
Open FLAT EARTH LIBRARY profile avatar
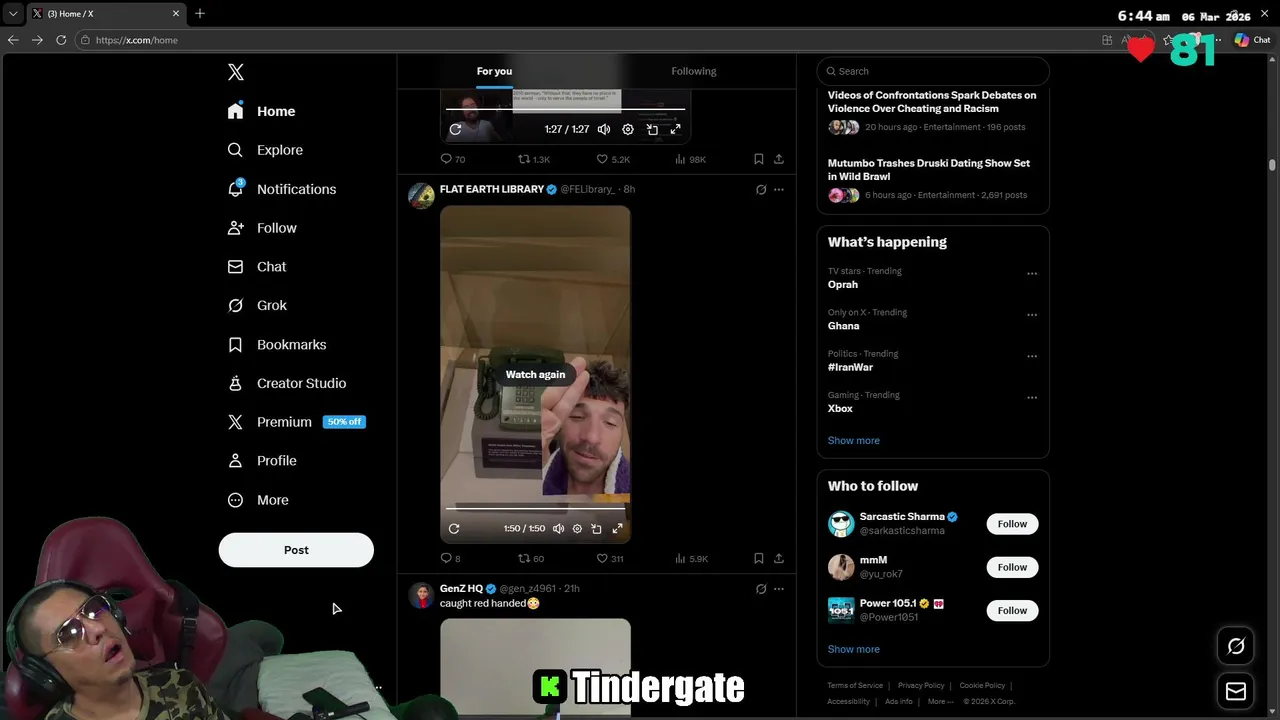click(x=421, y=195)
